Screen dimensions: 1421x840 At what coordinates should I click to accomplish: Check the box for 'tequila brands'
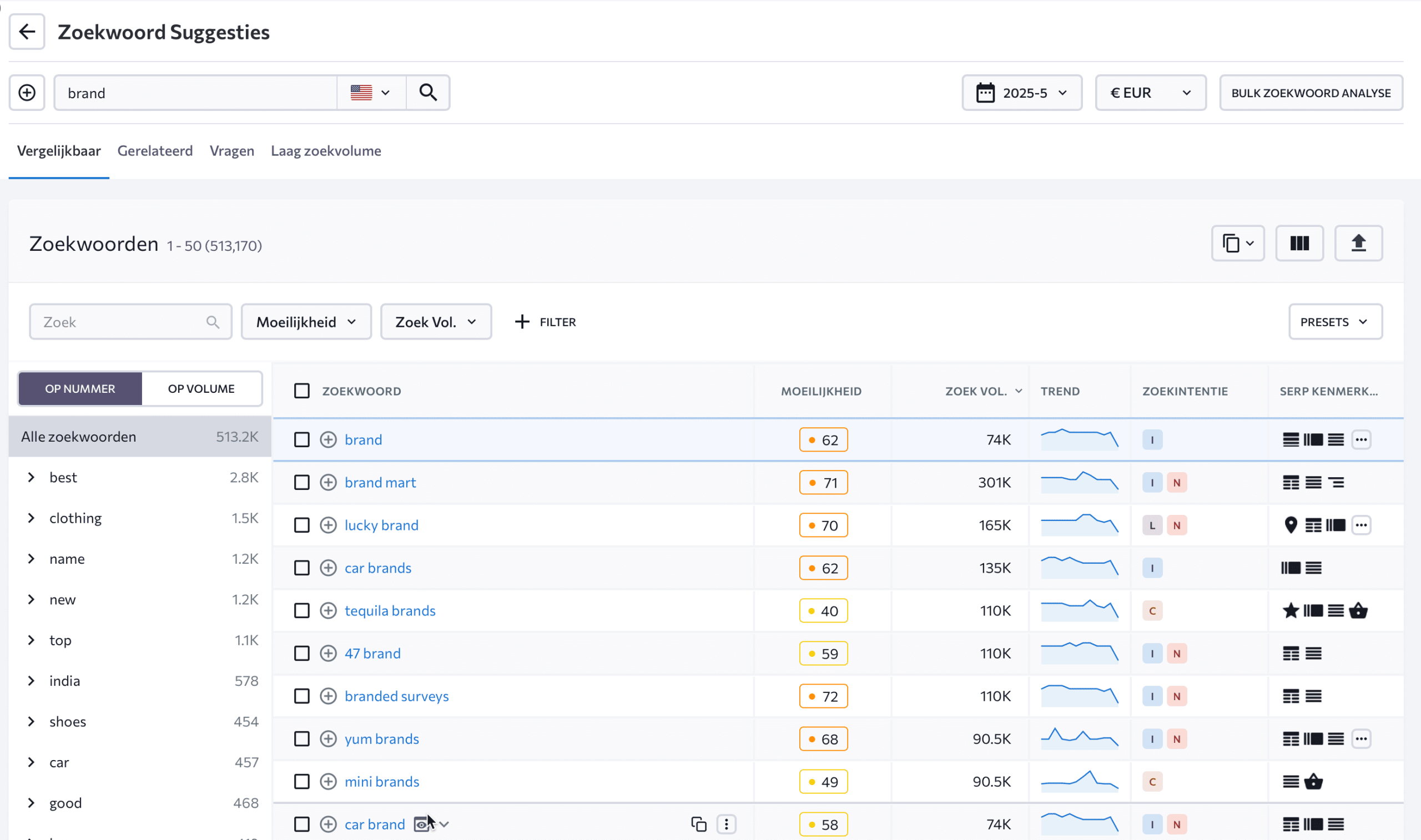click(302, 611)
